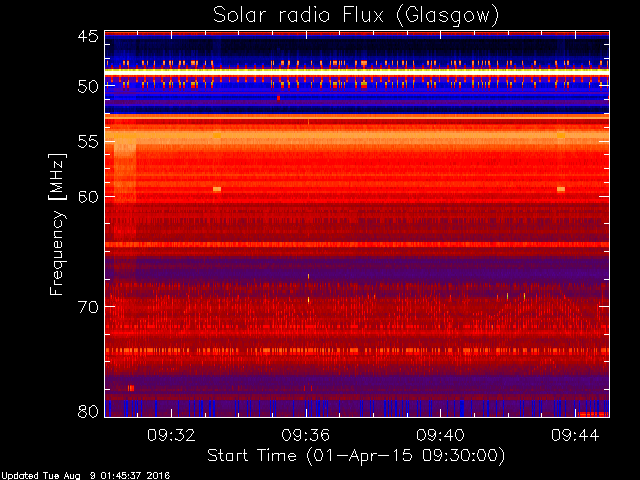This screenshot has width=640, height=480.
Task: Click the 60 frequency tick label
Action: click(88, 197)
